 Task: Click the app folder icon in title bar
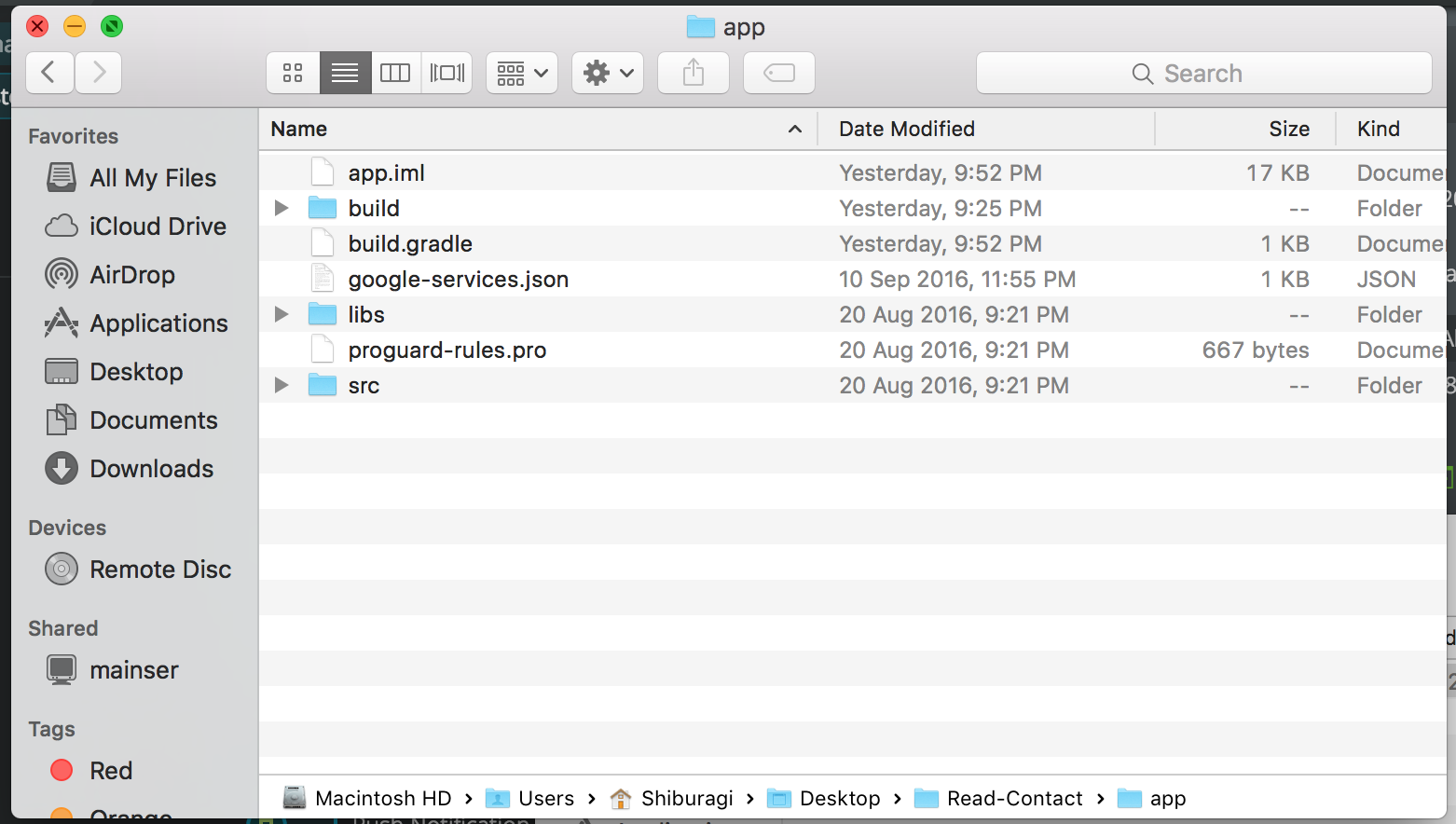click(x=701, y=26)
